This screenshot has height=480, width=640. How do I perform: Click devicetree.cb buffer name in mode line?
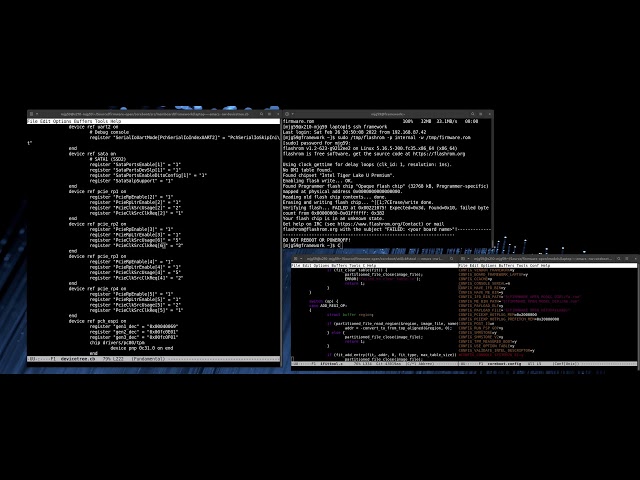[78, 359]
